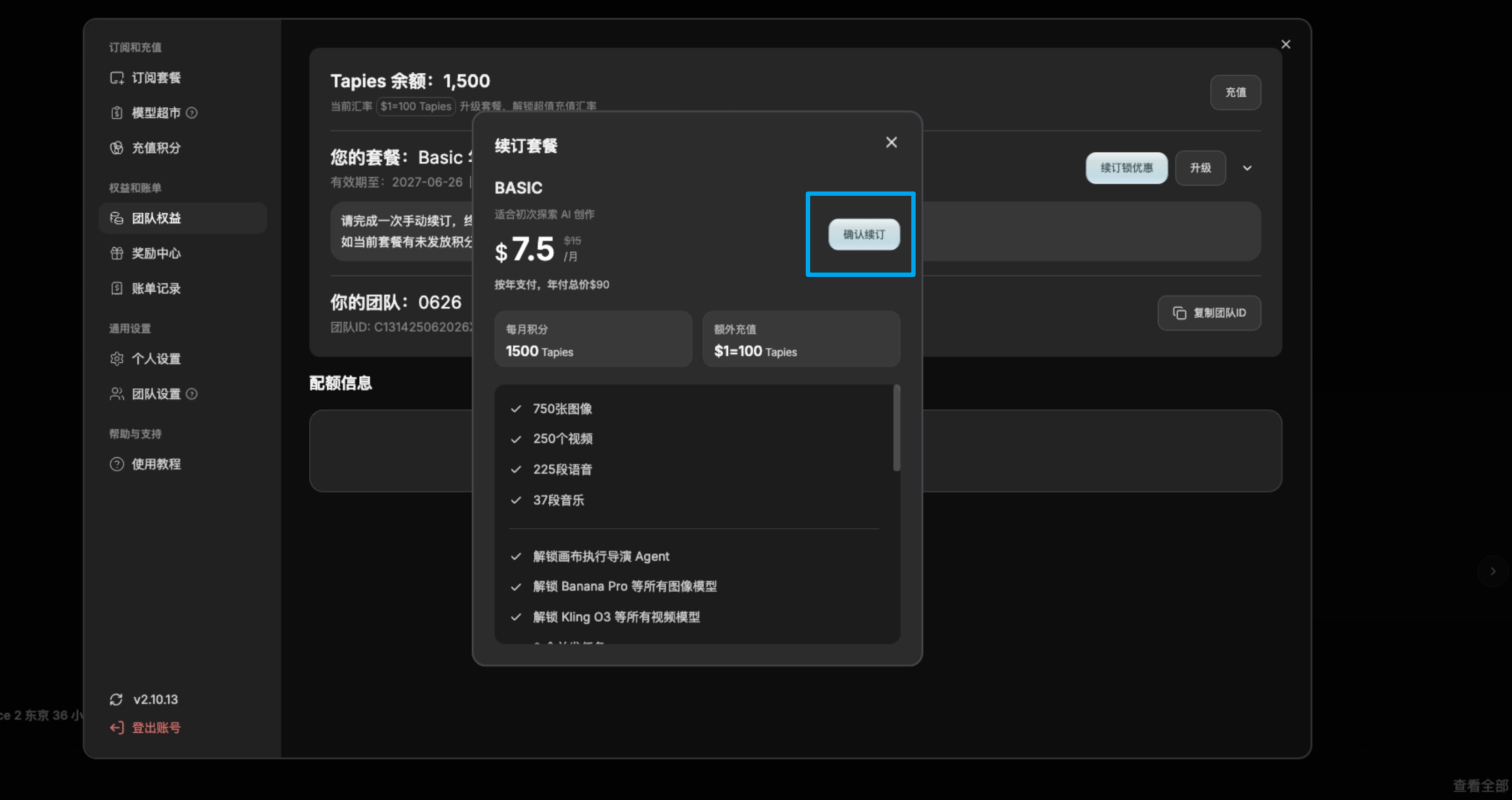Click the copy icon in 复制团队ID

click(1179, 313)
